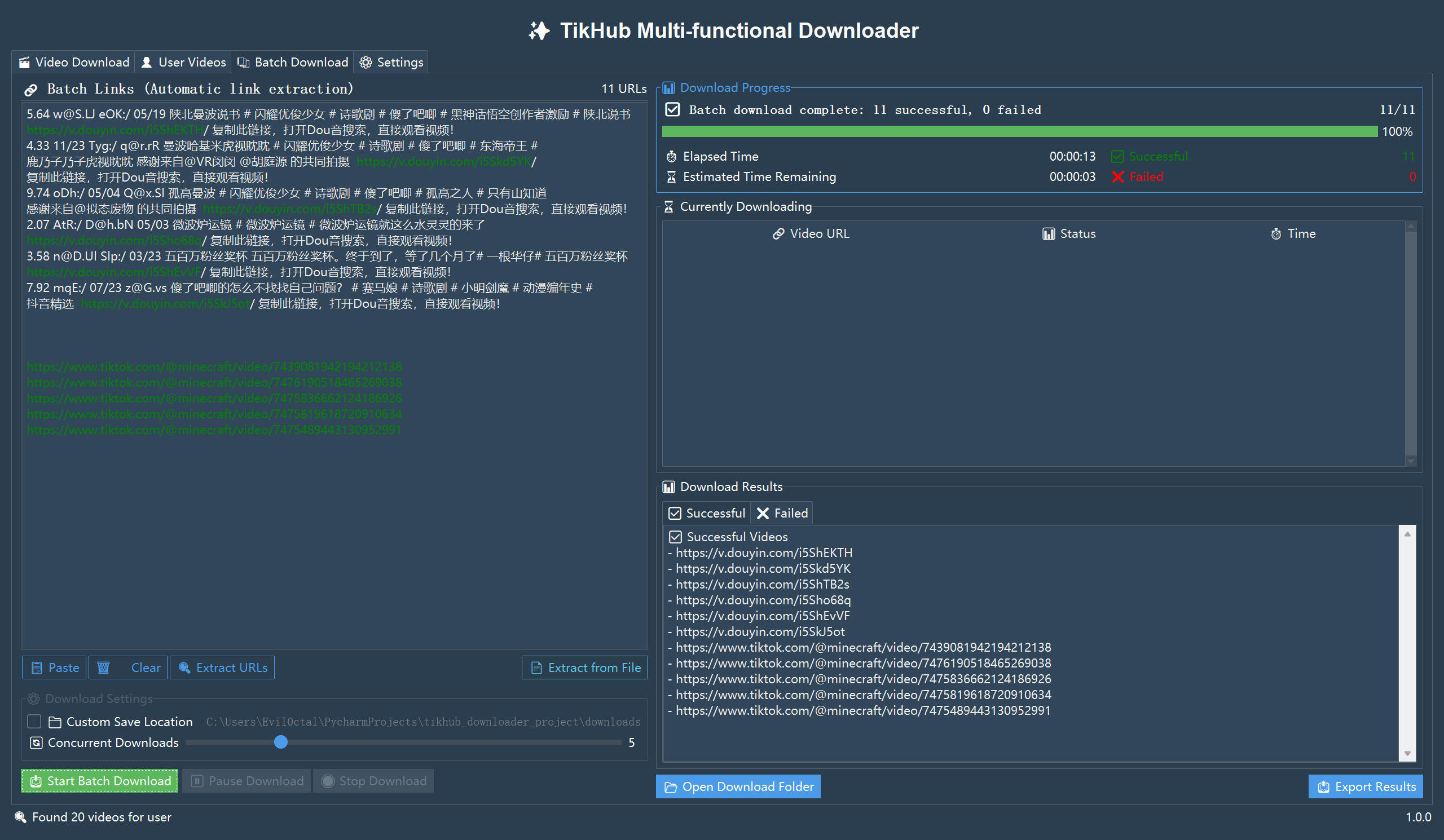Click the version number 1.0.0
This screenshot has width=1444, height=840.
(1418, 817)
